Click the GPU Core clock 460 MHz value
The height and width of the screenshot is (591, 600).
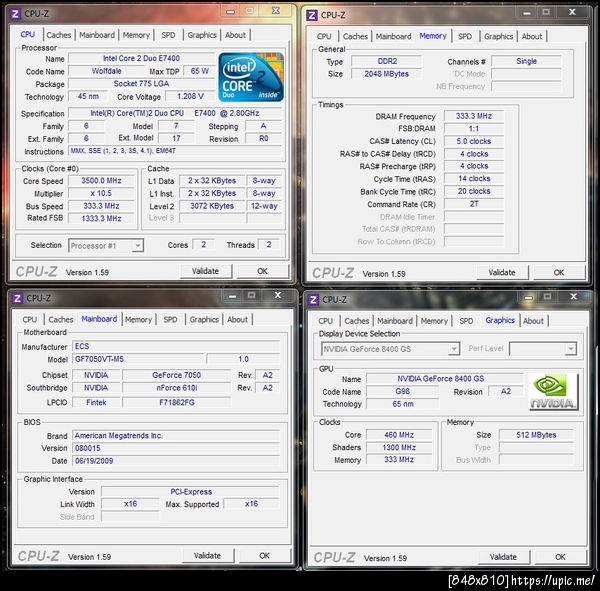[399, 435]
